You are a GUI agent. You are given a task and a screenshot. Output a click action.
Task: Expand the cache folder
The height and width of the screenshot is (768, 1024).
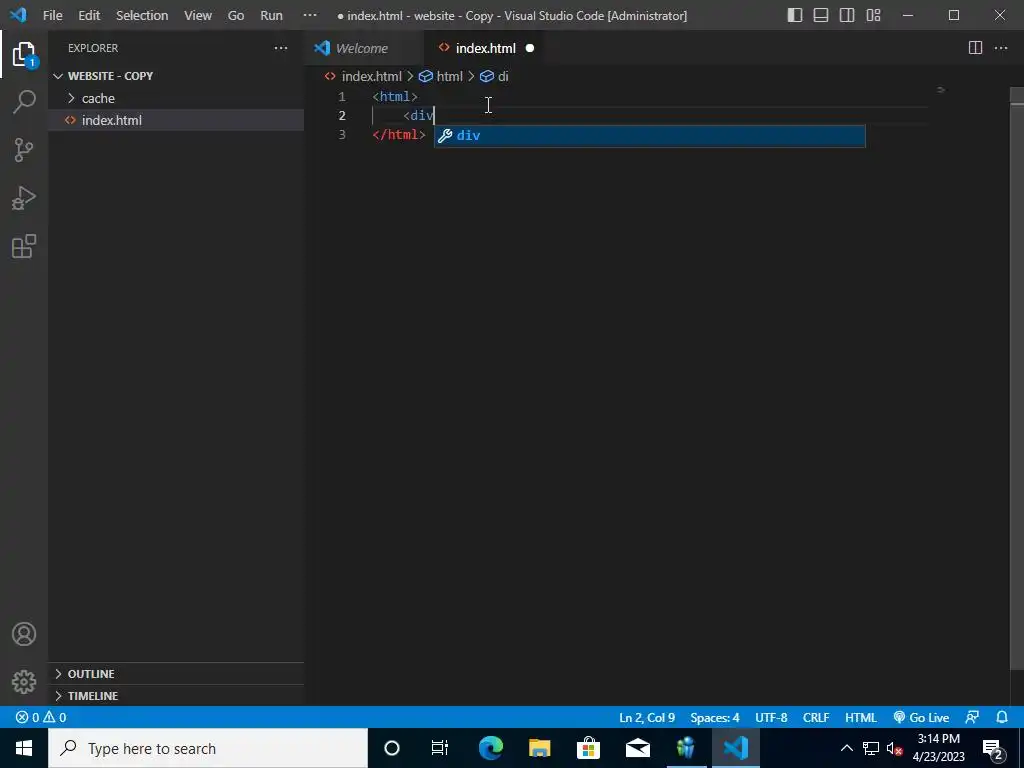[176, 98]
